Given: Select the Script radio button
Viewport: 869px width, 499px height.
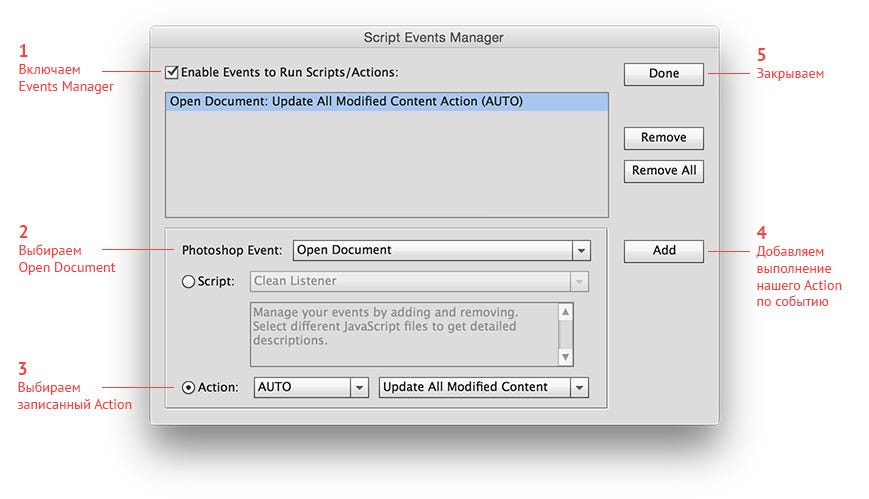Looking at the screenshot, I should (x=188, y=282).
